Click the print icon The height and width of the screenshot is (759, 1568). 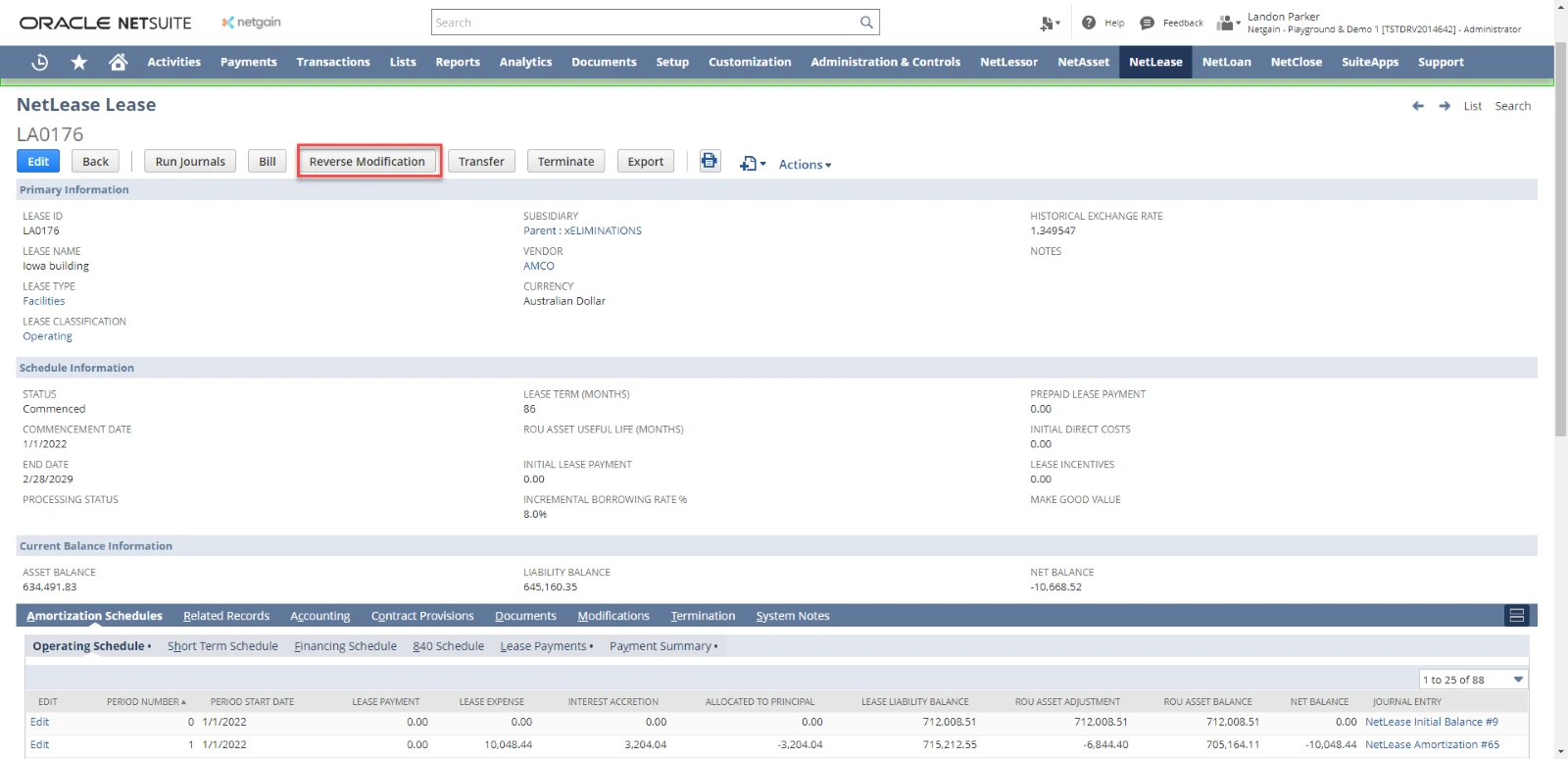710,161
